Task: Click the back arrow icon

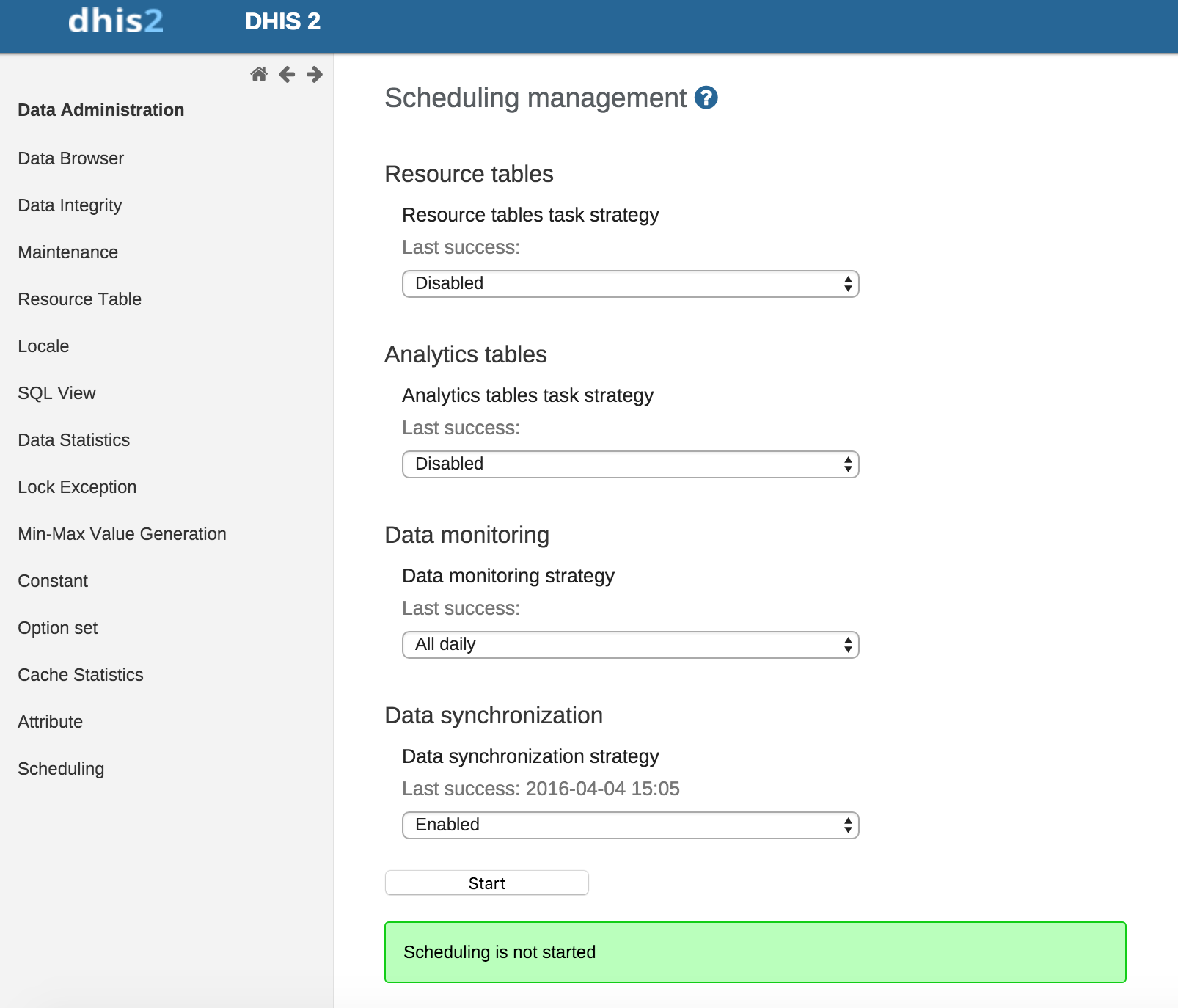Action: 287,74
